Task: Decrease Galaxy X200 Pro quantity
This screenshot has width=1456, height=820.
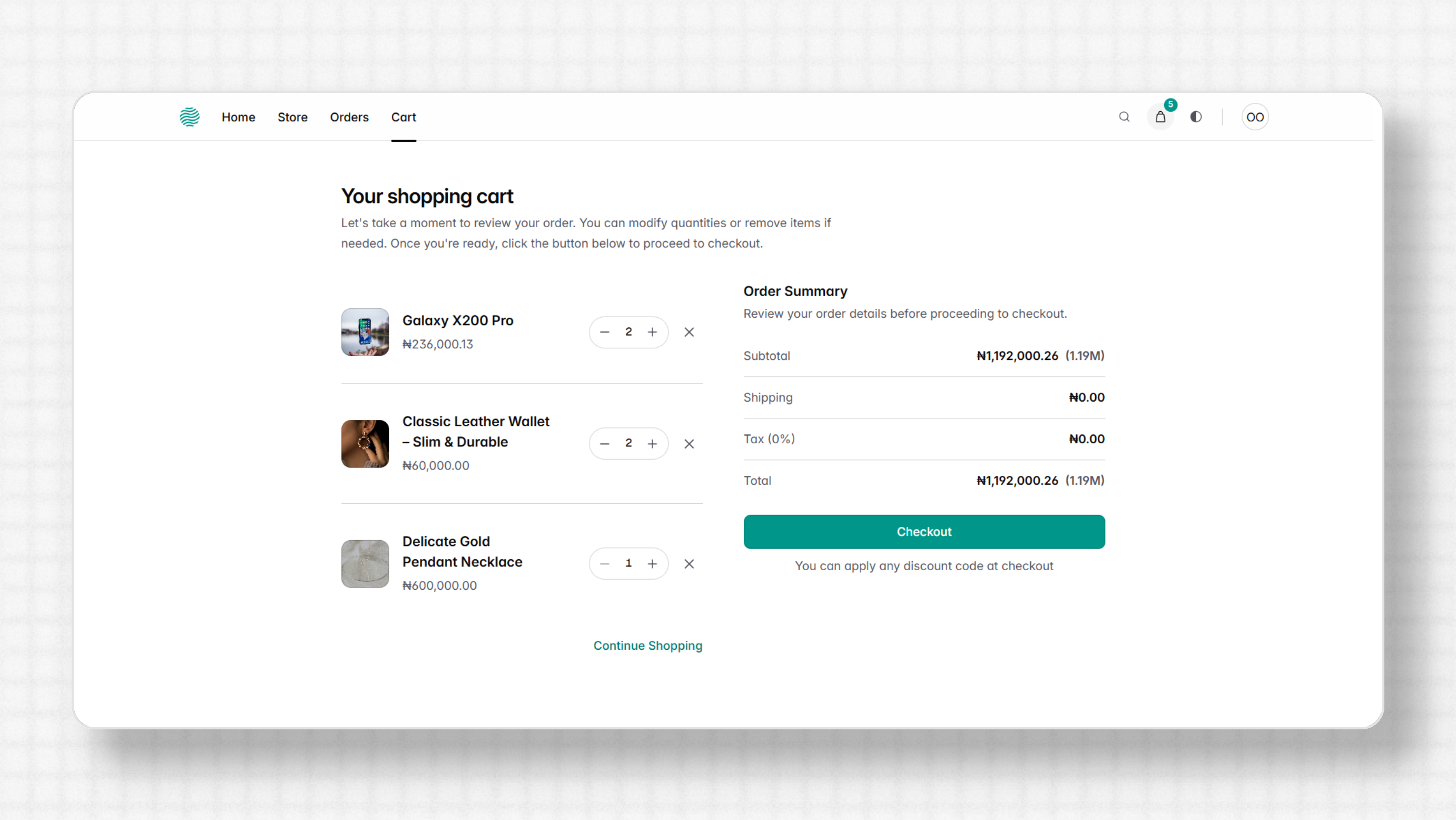Action: pos(604,332)
